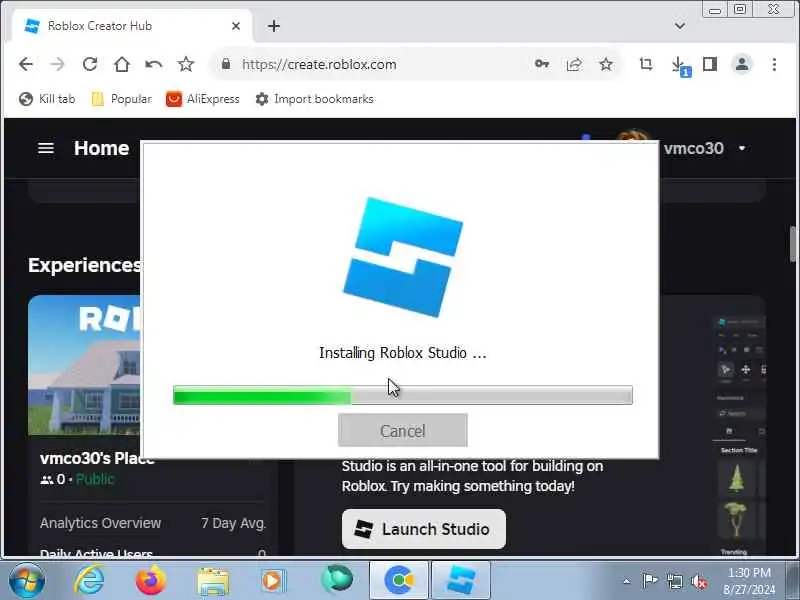Open the Creator Hub hamburger menu
800x600 pixels.
46,148
